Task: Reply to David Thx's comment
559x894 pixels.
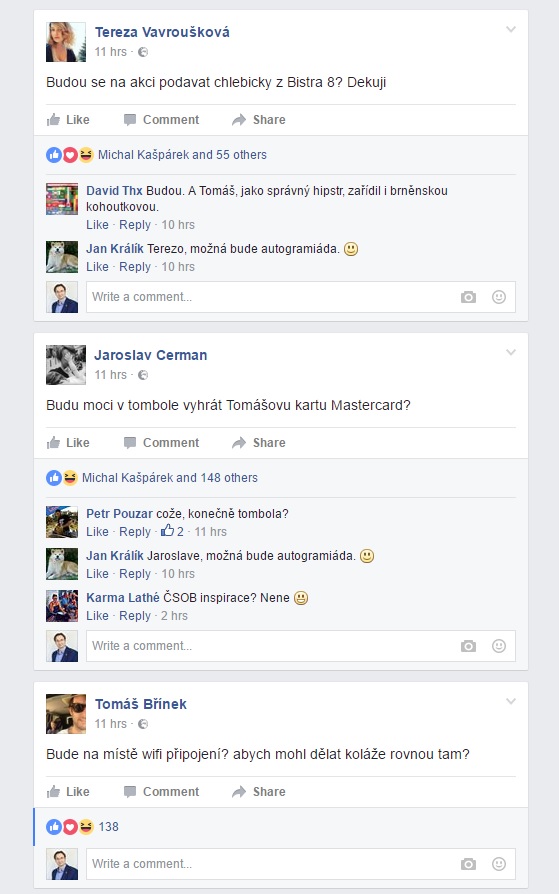Action: pos(135,225)
